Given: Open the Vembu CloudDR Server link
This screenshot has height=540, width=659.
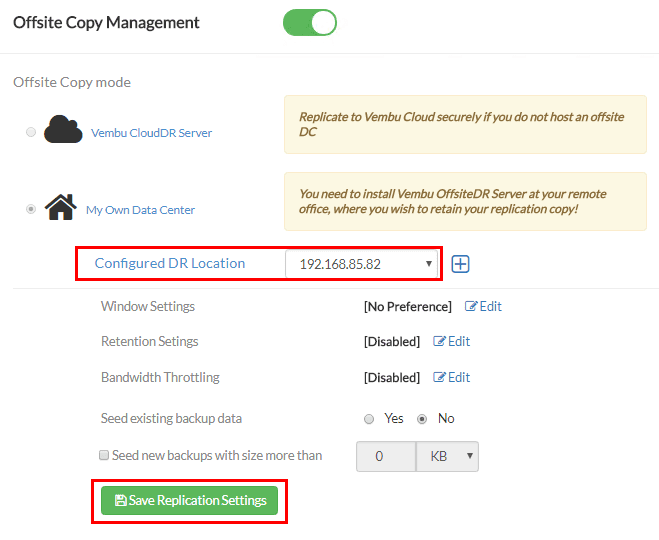Looking at the screenshot, I should (x=151, y=132).
